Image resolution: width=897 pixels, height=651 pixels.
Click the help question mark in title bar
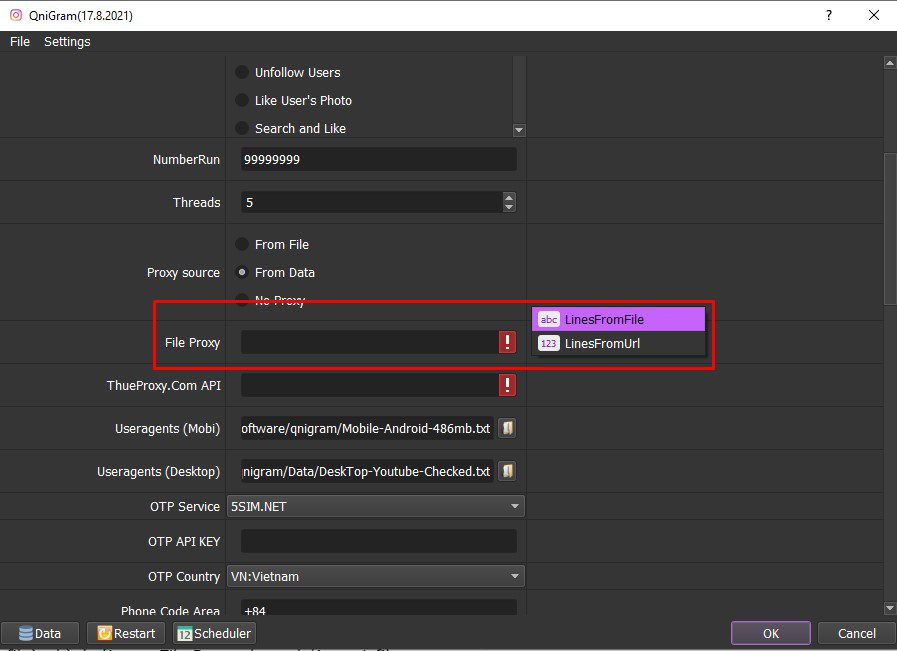(828, 15)
